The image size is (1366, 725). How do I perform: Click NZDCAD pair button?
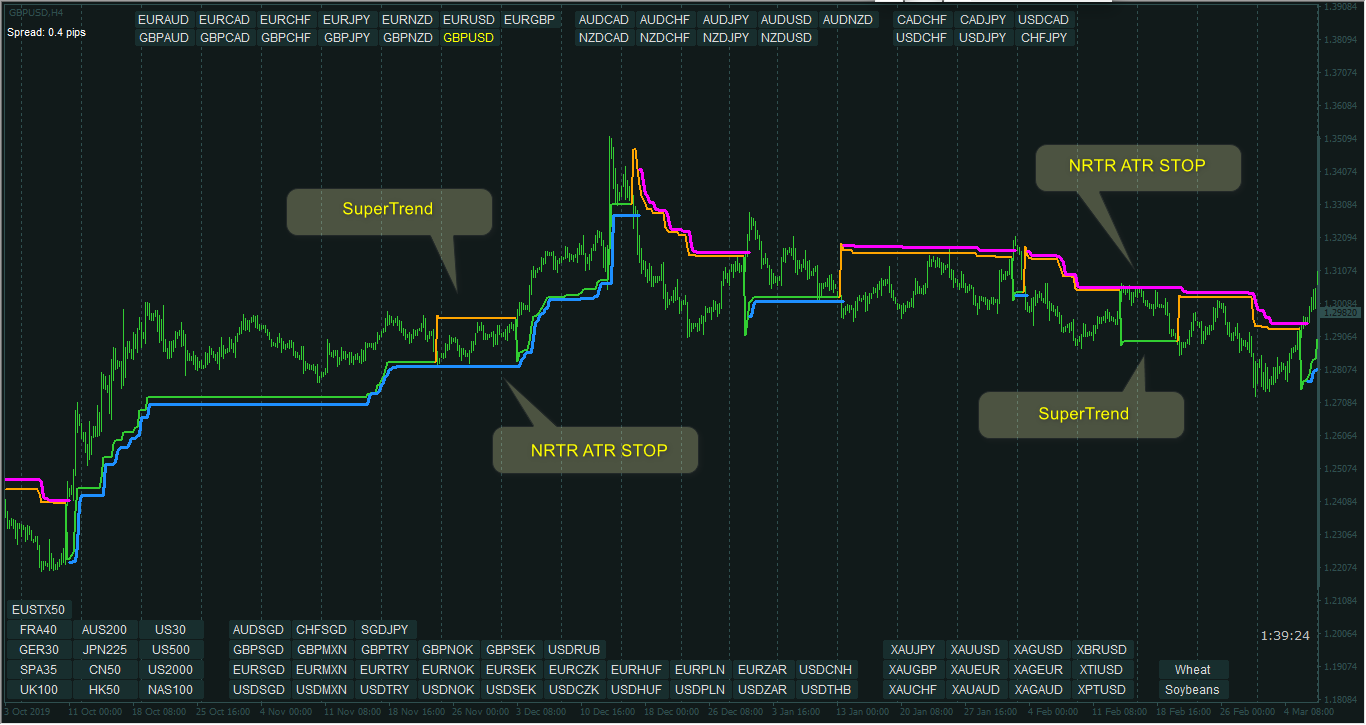[x=604, y=38]
